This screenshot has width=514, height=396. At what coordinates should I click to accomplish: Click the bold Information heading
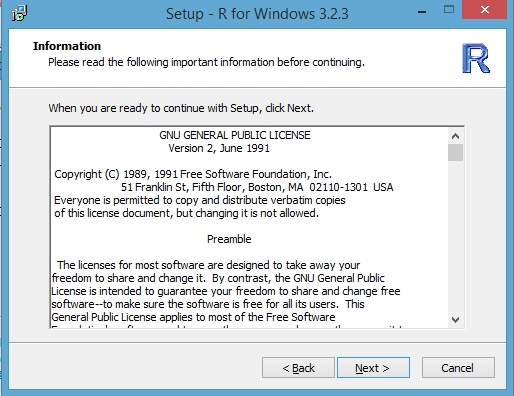pos(67,46)
